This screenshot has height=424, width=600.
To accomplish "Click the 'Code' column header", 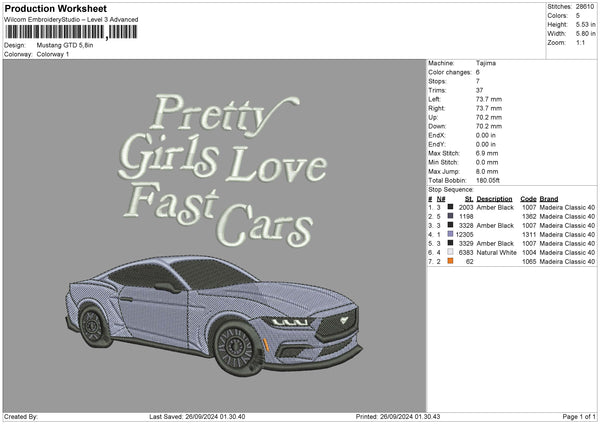I will 528,199.
